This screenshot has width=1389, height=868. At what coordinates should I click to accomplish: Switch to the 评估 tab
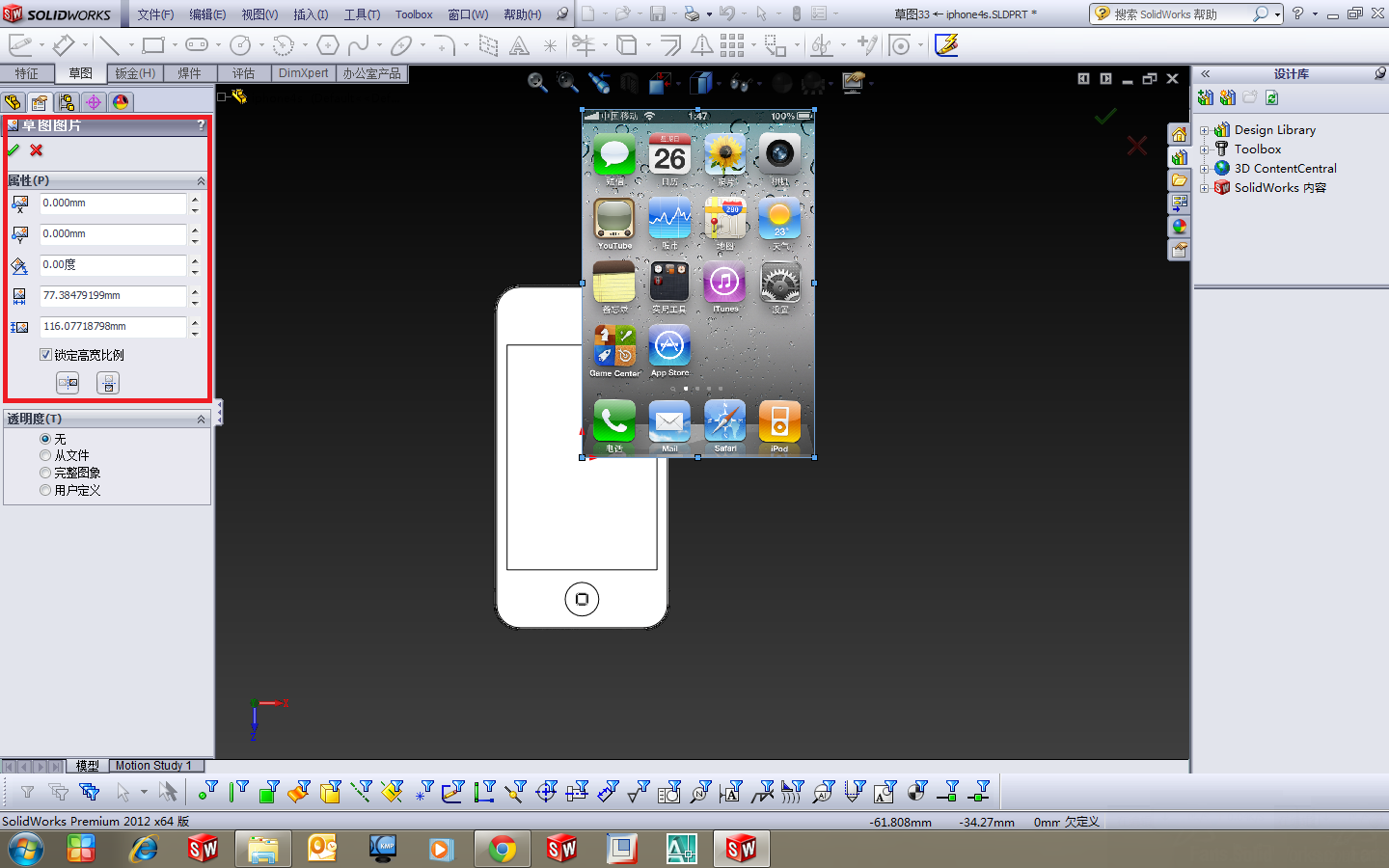point(243,73)
